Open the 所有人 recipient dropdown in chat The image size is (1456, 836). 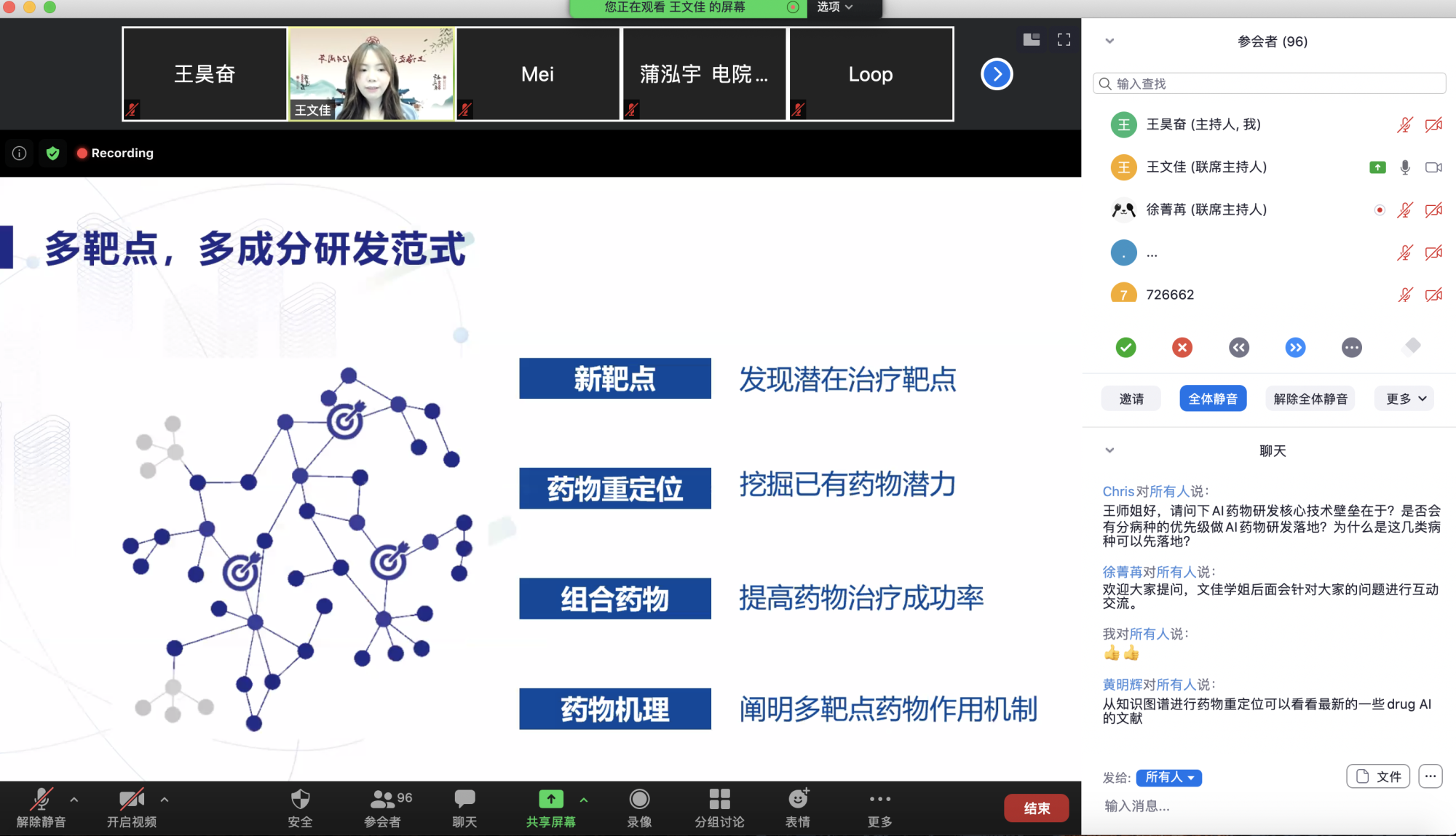[x=1168, y=778]
